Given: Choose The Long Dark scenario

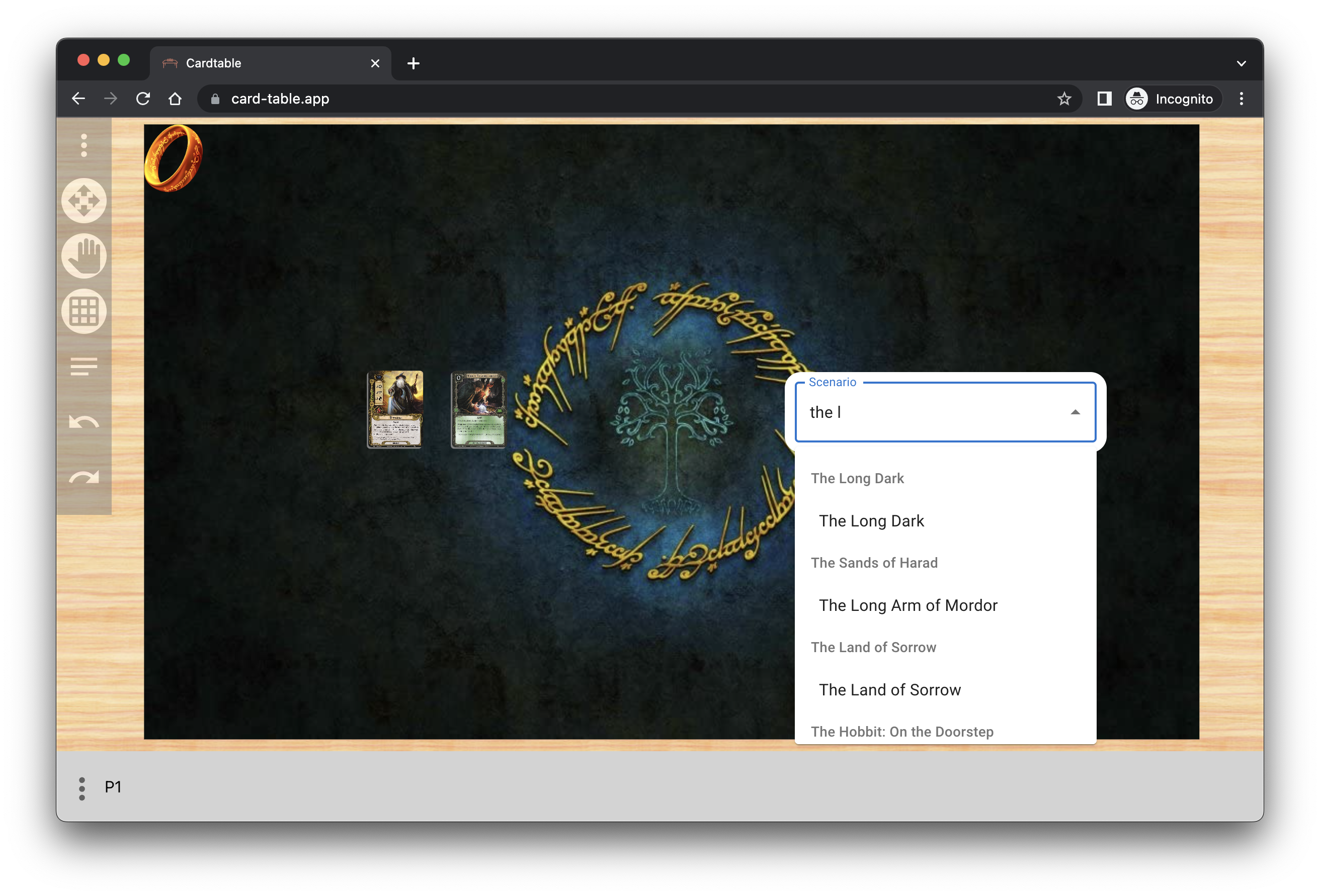Looking at the screenshot, I should pos(945,521).
